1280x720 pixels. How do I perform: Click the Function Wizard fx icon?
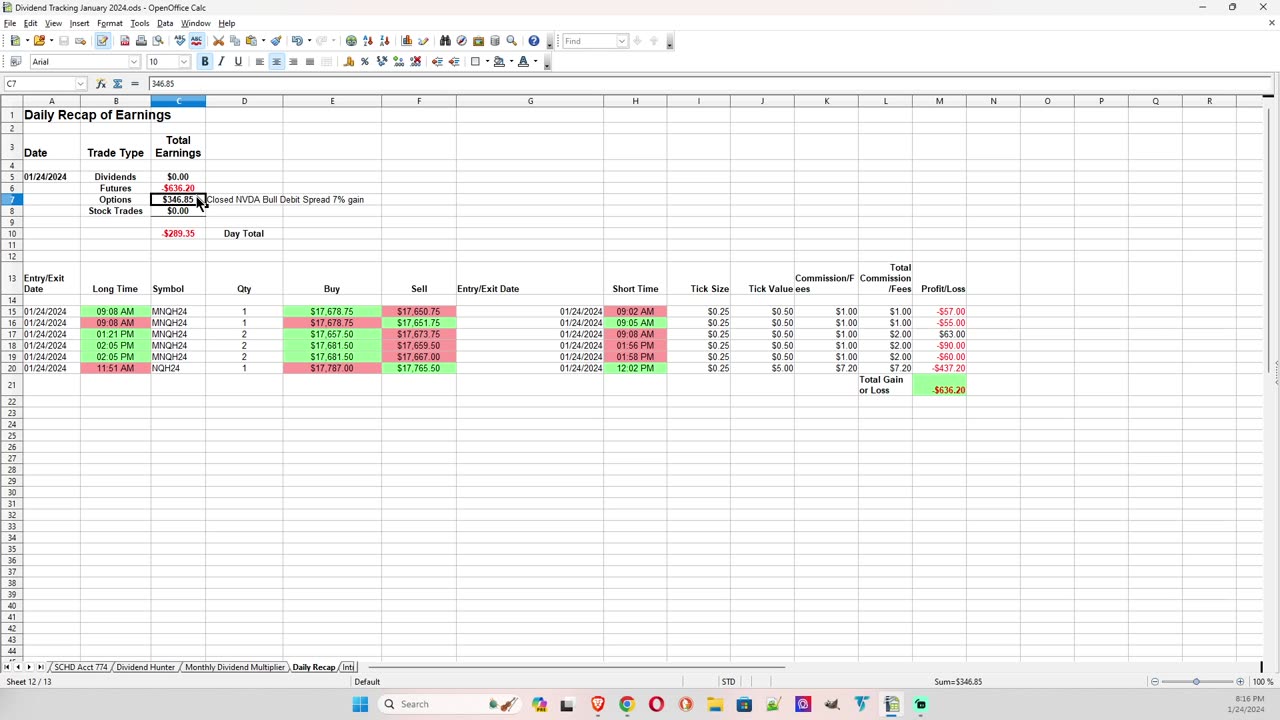coord(101,84)
